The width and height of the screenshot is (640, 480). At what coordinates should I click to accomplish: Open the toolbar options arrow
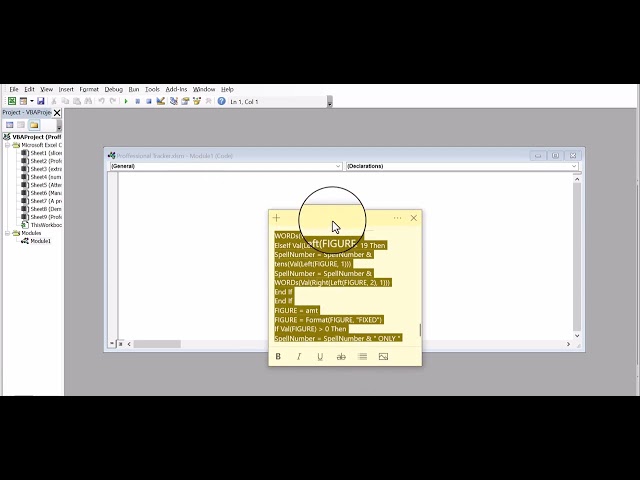click(x=330, y=102)
